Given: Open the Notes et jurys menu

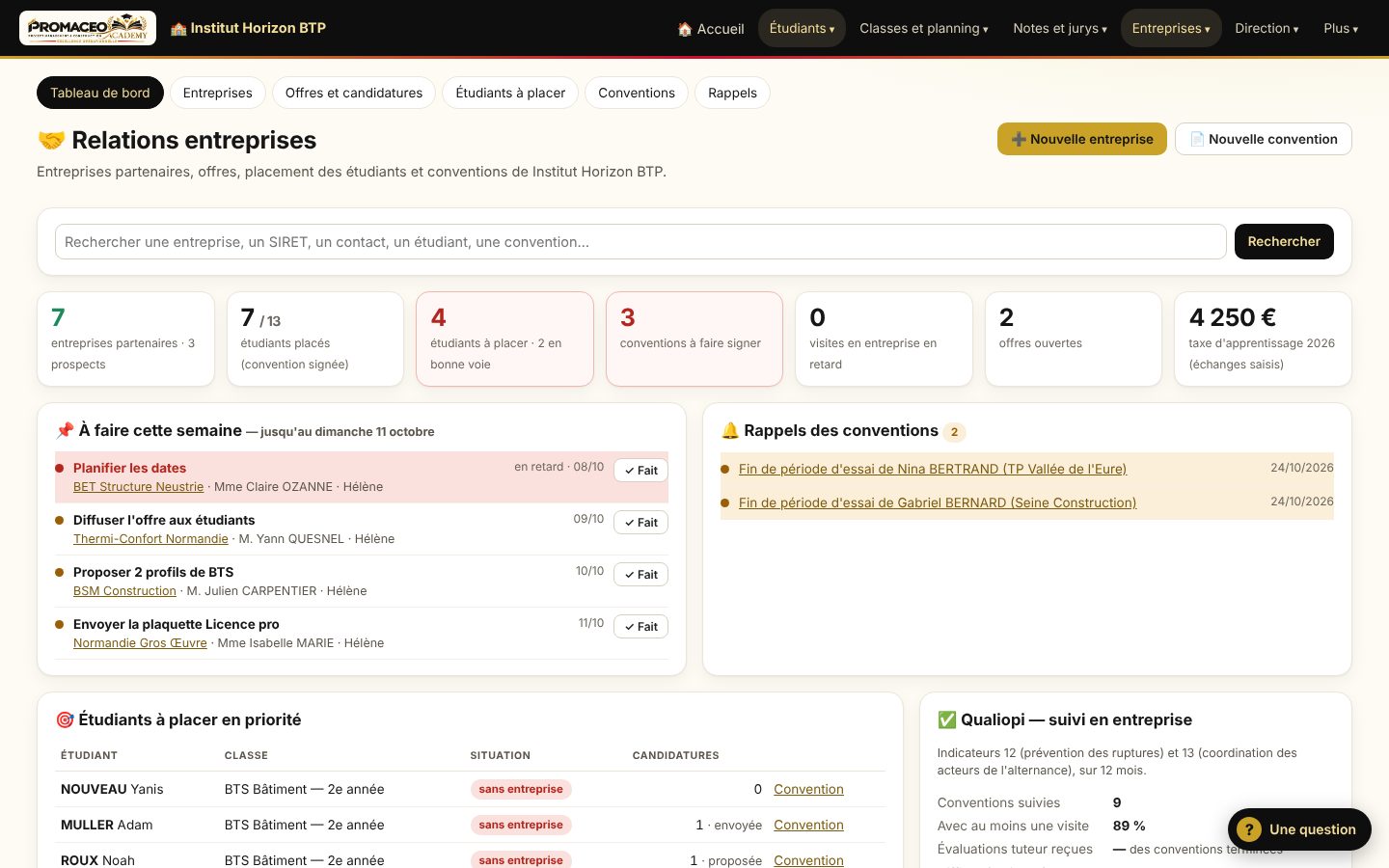Looking at the screenshot, I should 1059,29.
